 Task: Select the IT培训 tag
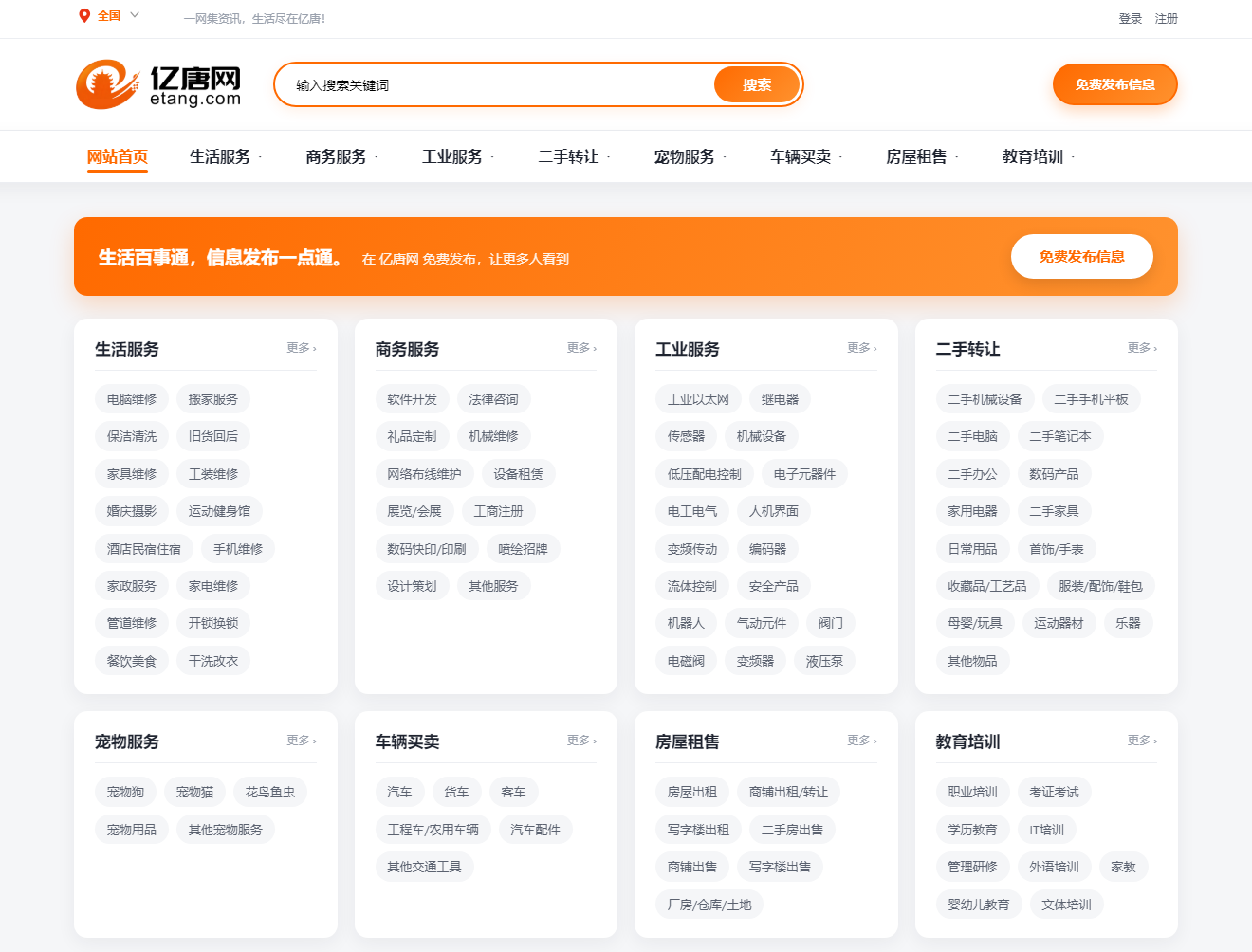point(1047,830)
